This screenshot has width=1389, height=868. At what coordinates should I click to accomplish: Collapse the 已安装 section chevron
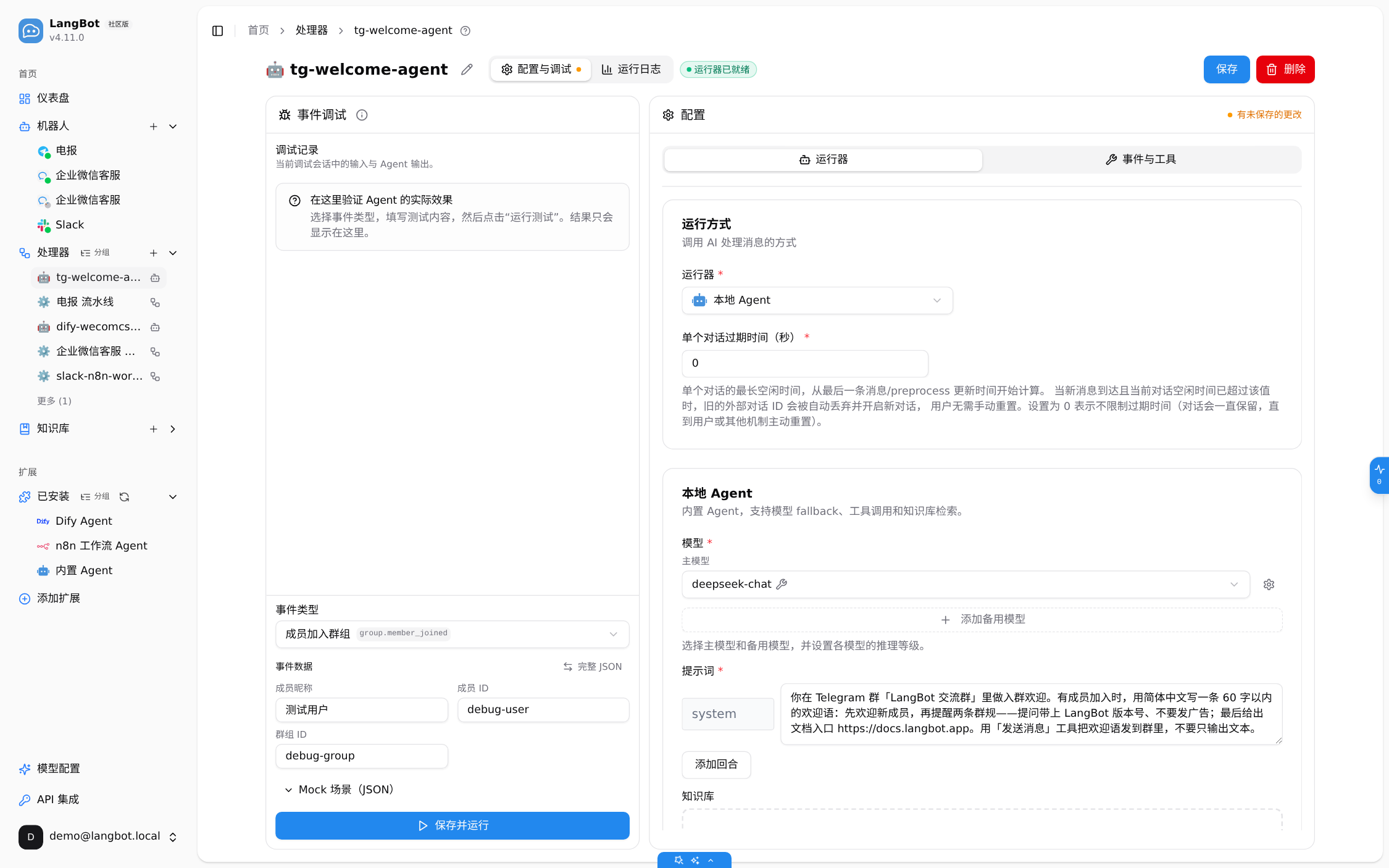pyautogui.click(x=173, y=496)
